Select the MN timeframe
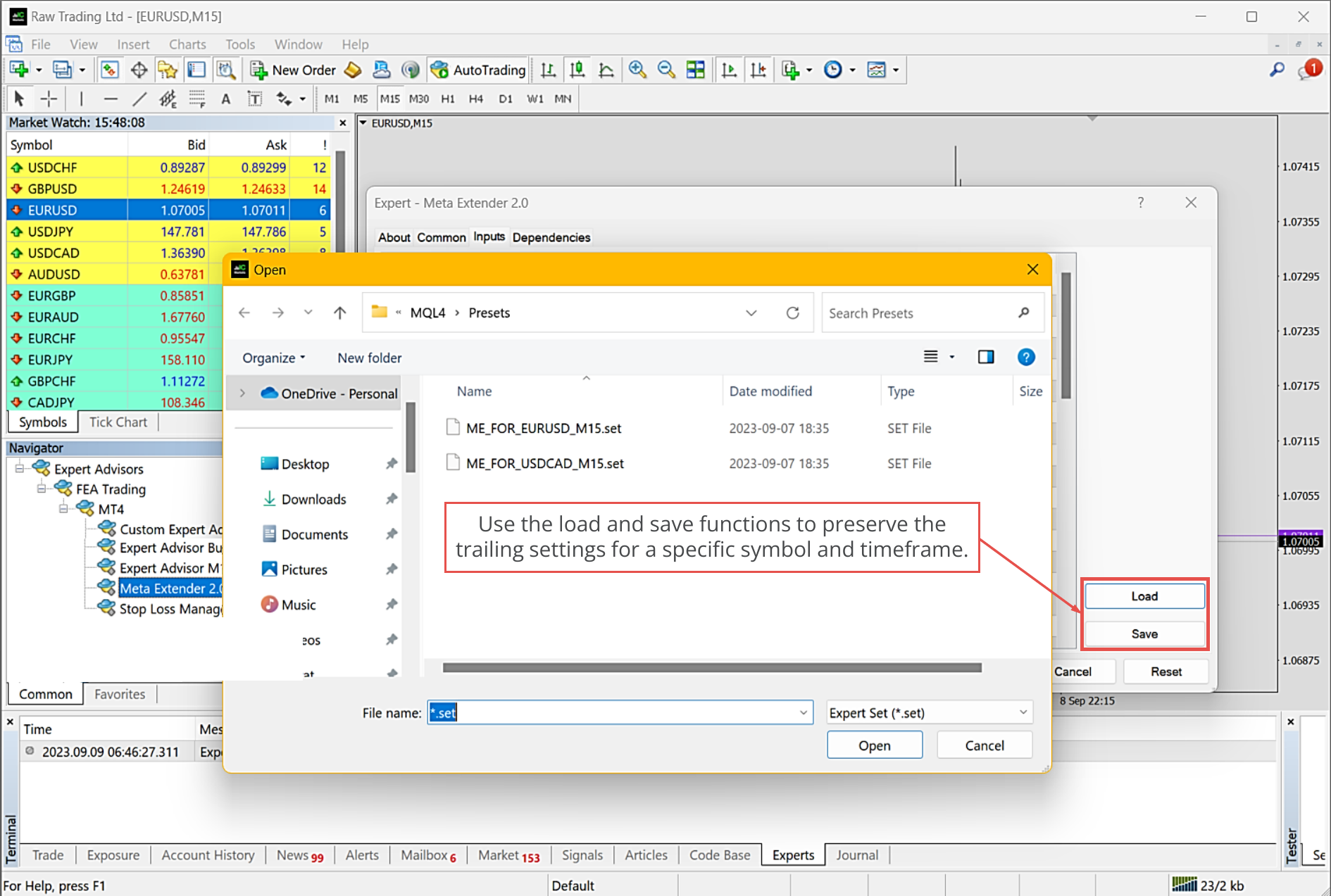The width and height of the screenshot is (1331, 896). [563, 99]
